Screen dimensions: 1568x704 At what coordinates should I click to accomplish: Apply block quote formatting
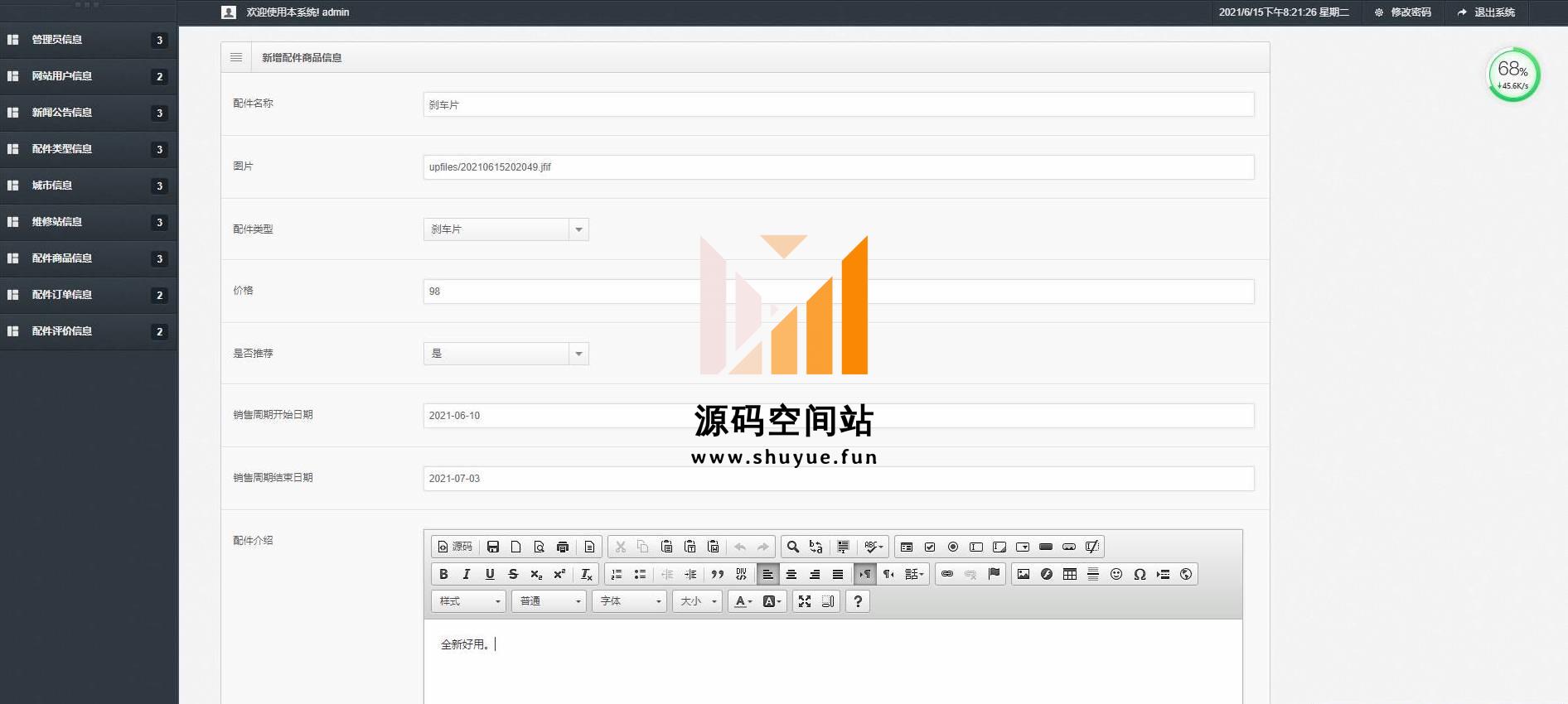click(718, 574)
